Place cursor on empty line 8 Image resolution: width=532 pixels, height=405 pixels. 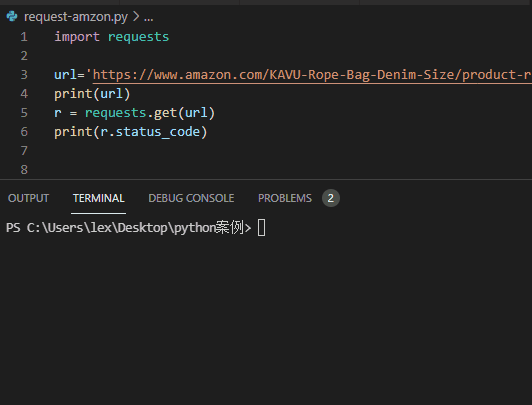[x=271, y=170]
